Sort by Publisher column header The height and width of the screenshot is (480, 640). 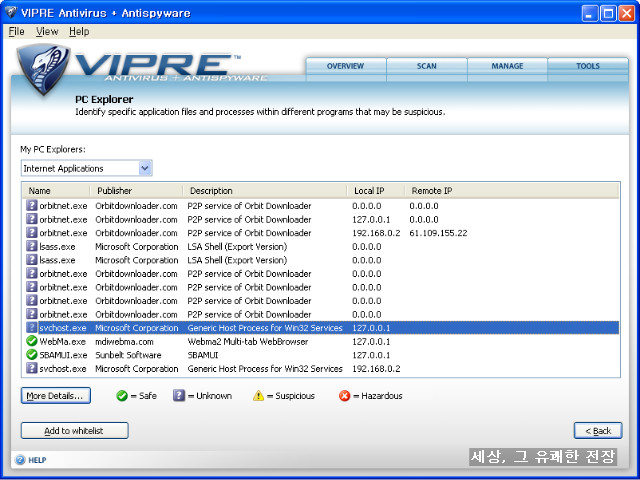(x=136, y=191)
